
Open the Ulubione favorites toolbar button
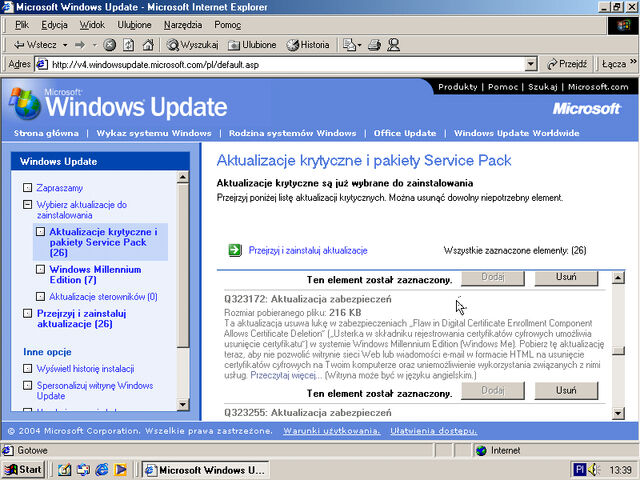[252, 45]
